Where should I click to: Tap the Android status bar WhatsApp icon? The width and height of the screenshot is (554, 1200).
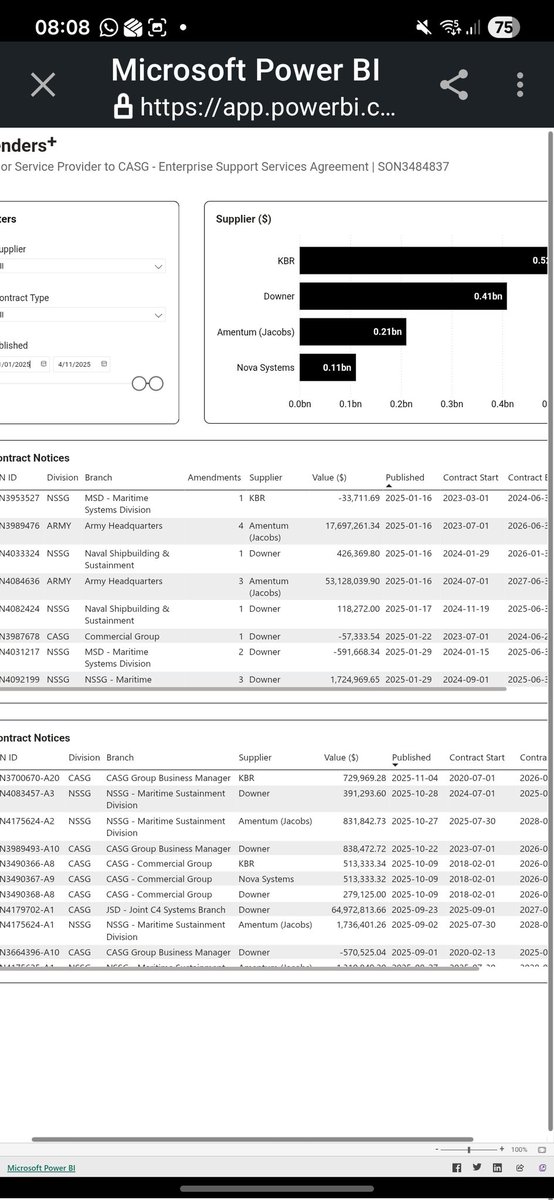(108, 27)
